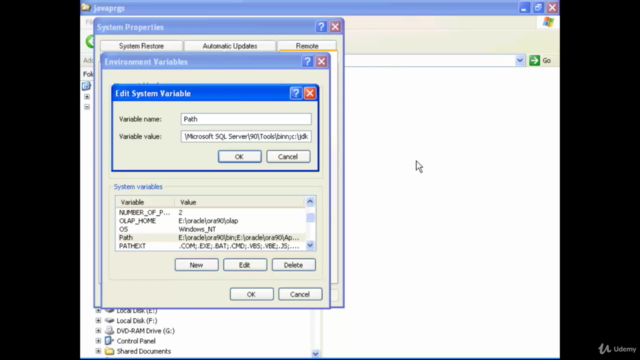Expand Local Disk (F:) tree node

coord(98,321)
